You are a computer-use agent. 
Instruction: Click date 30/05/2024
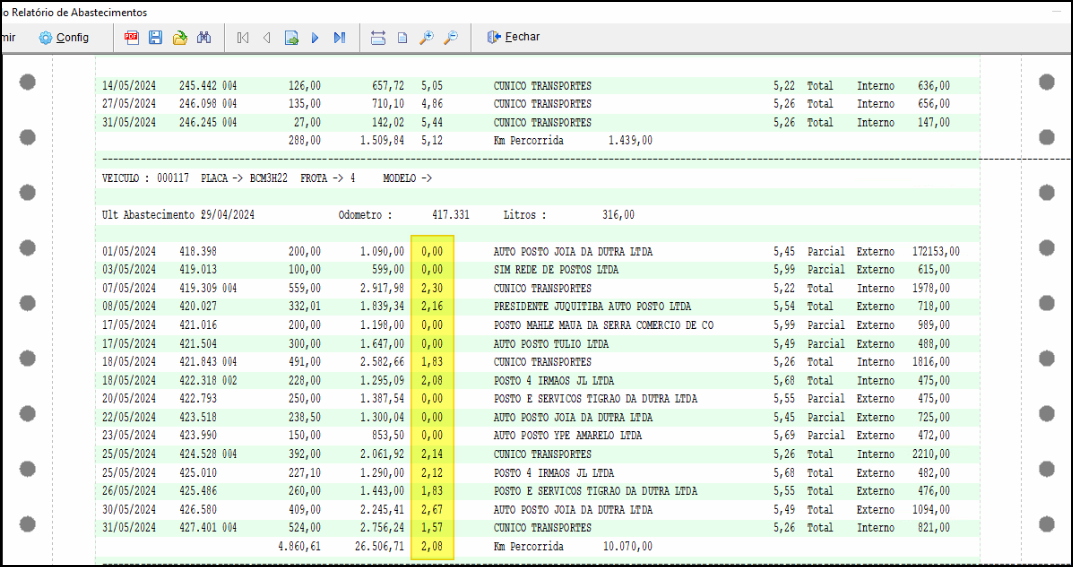129,510
